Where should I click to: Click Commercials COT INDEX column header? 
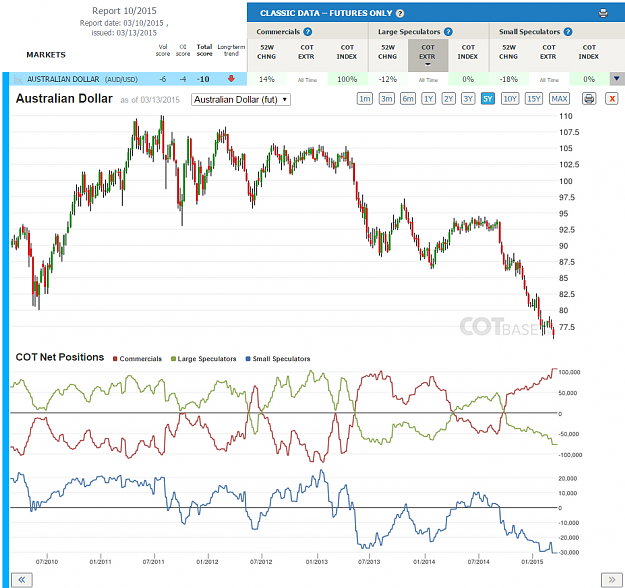click(347, 52)
